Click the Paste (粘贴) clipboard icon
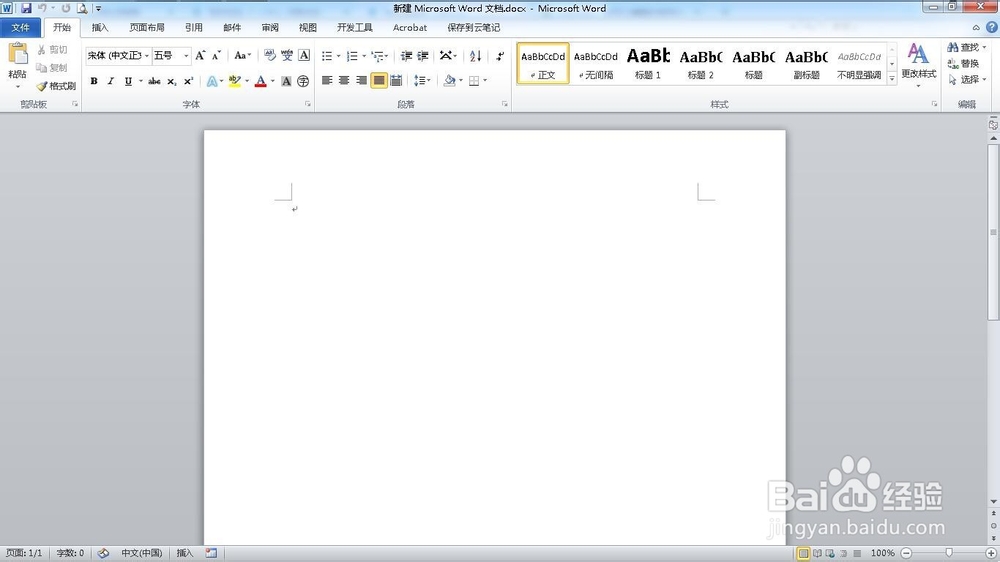Image resolution: width=1000 pixels, height=562 pixels. coord(18,54)
